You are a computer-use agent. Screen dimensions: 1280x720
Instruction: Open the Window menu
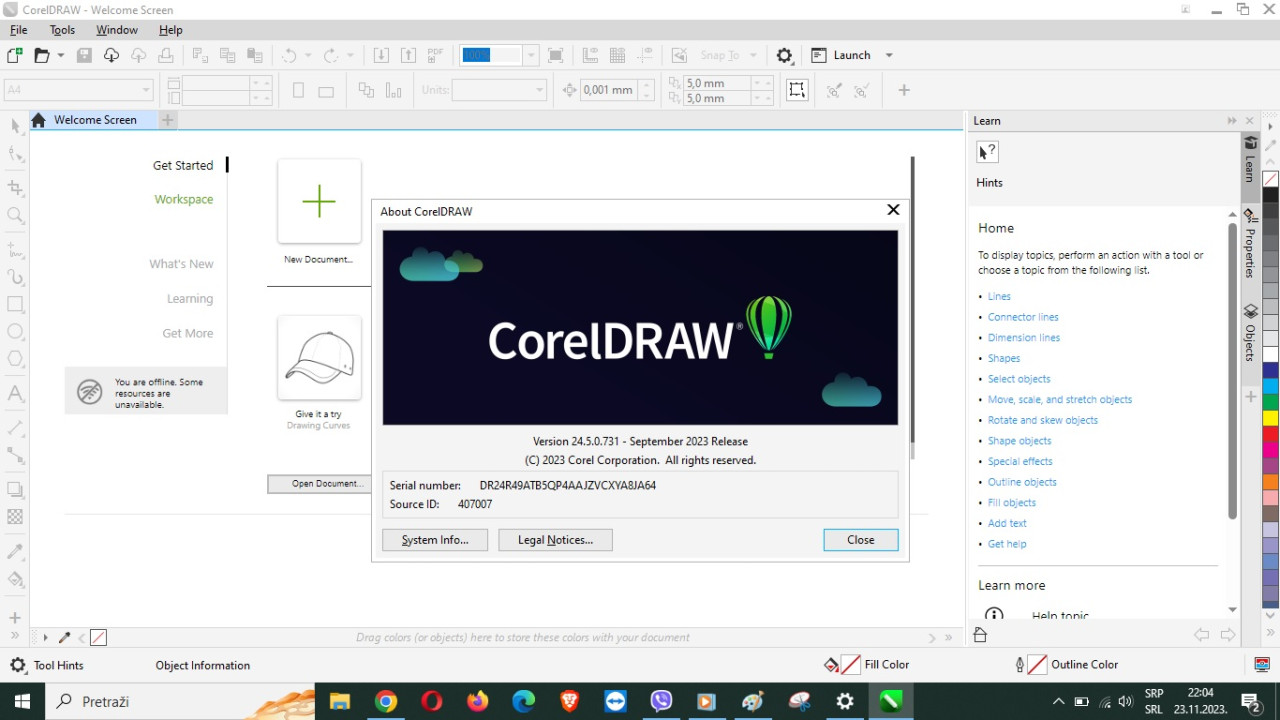pos(117,30)
